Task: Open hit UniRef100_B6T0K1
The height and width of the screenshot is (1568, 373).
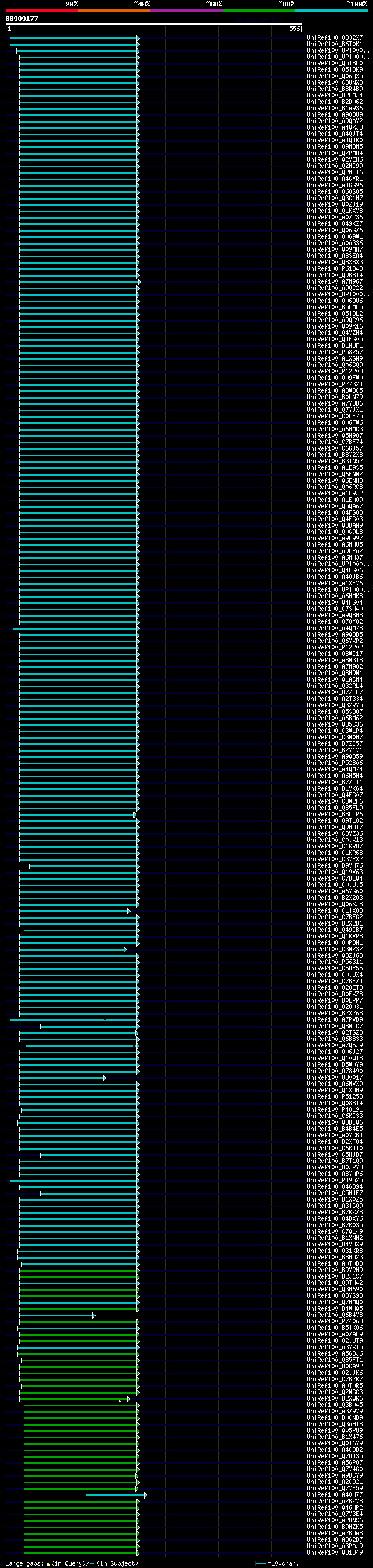Action: coord(335,44)
